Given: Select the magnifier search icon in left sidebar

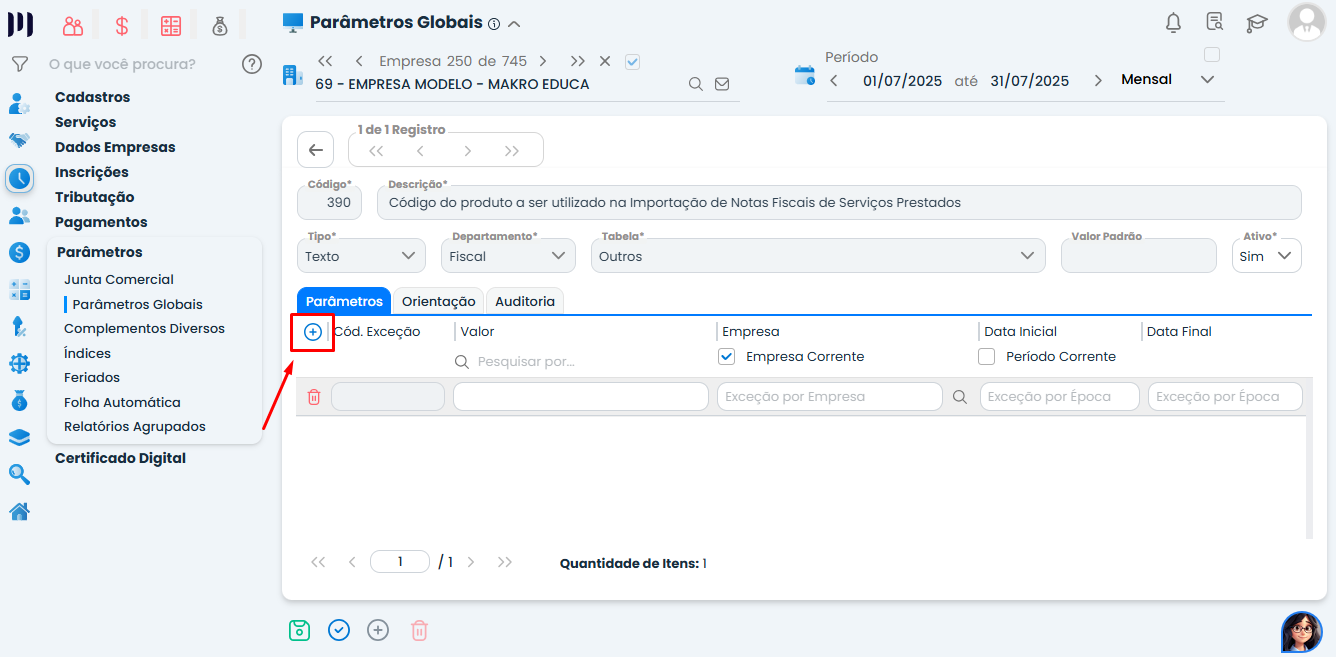Looking at the screenshot, I should 19,474.
